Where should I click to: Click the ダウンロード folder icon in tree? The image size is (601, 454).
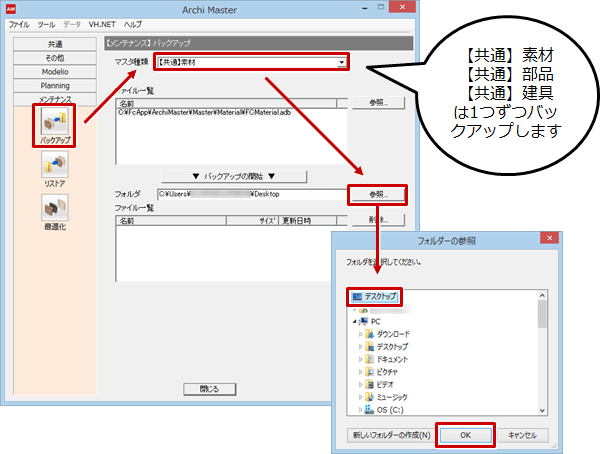[370, 334]
